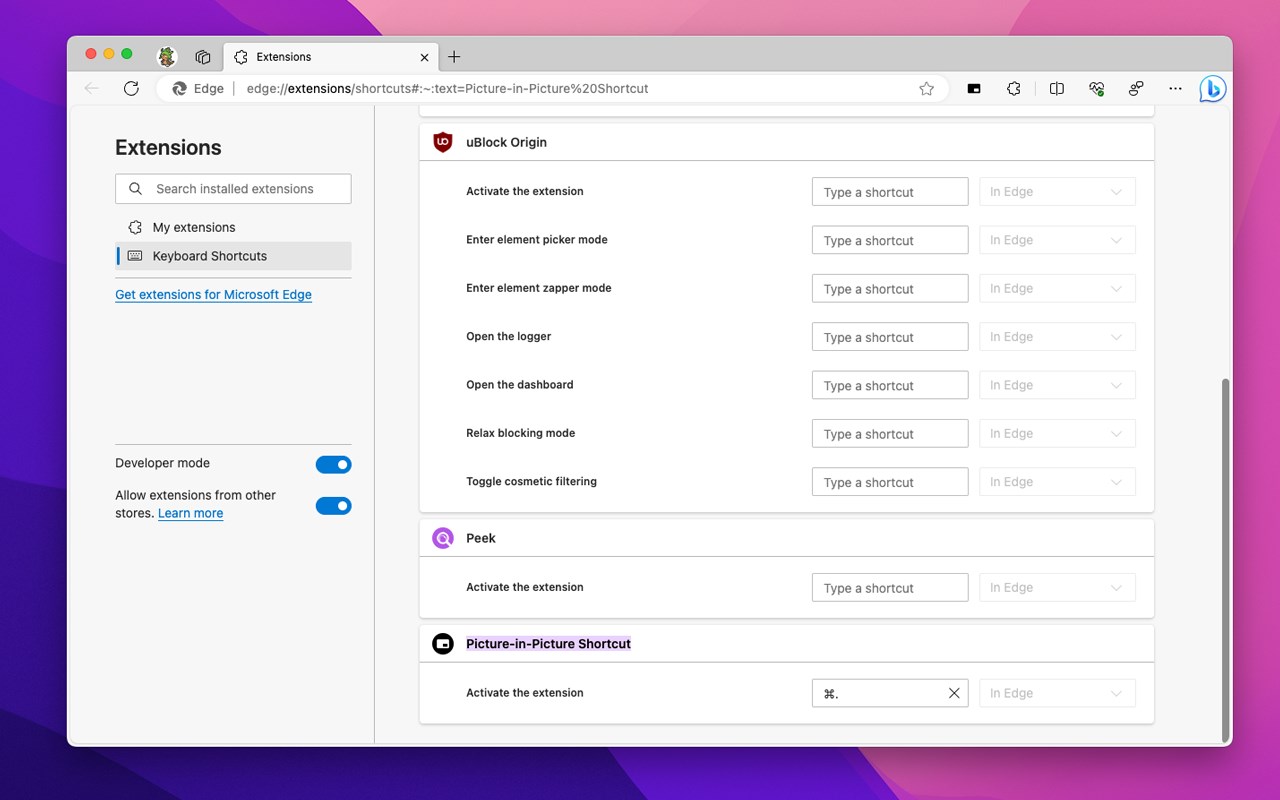
Task: Open scope dropdown for Relax blocking mode
Action: 1057,433
